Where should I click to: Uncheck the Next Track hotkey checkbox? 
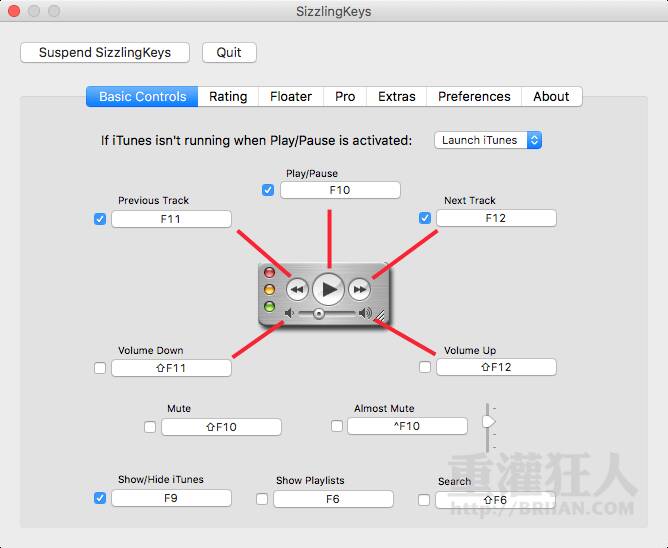[x=425, y=218]
